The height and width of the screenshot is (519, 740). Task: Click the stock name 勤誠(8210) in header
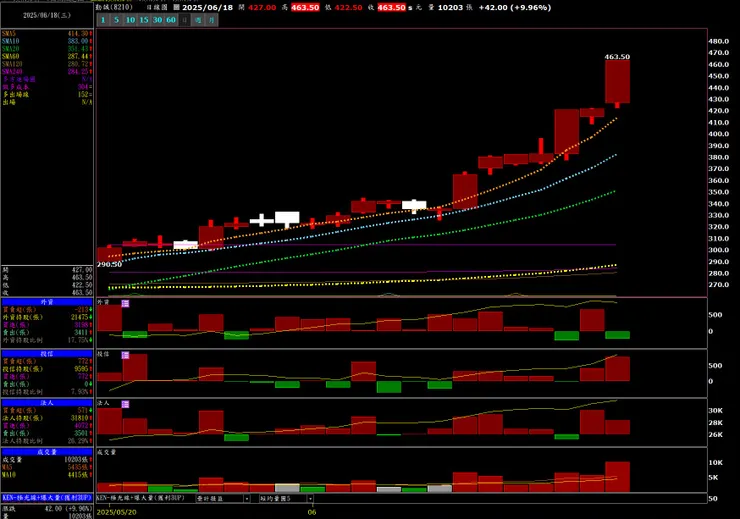(115, 7)
